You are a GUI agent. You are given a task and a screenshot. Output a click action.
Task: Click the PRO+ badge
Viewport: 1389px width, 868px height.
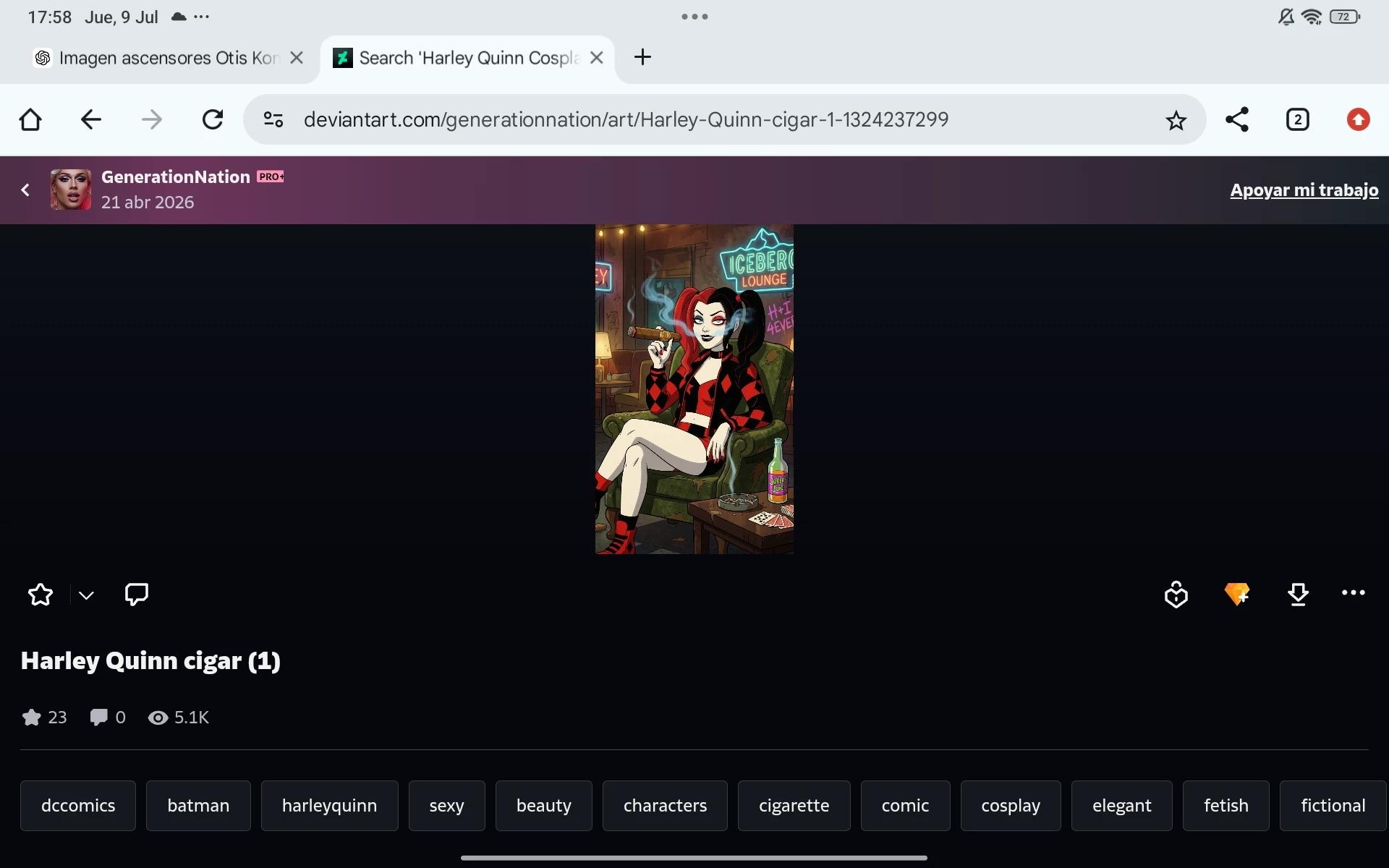pos(271,176)
